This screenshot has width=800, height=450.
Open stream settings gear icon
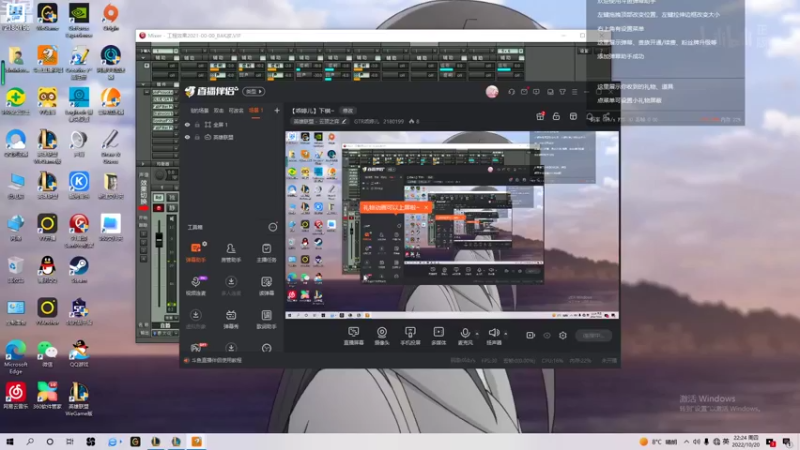click(x=563, y=335)
